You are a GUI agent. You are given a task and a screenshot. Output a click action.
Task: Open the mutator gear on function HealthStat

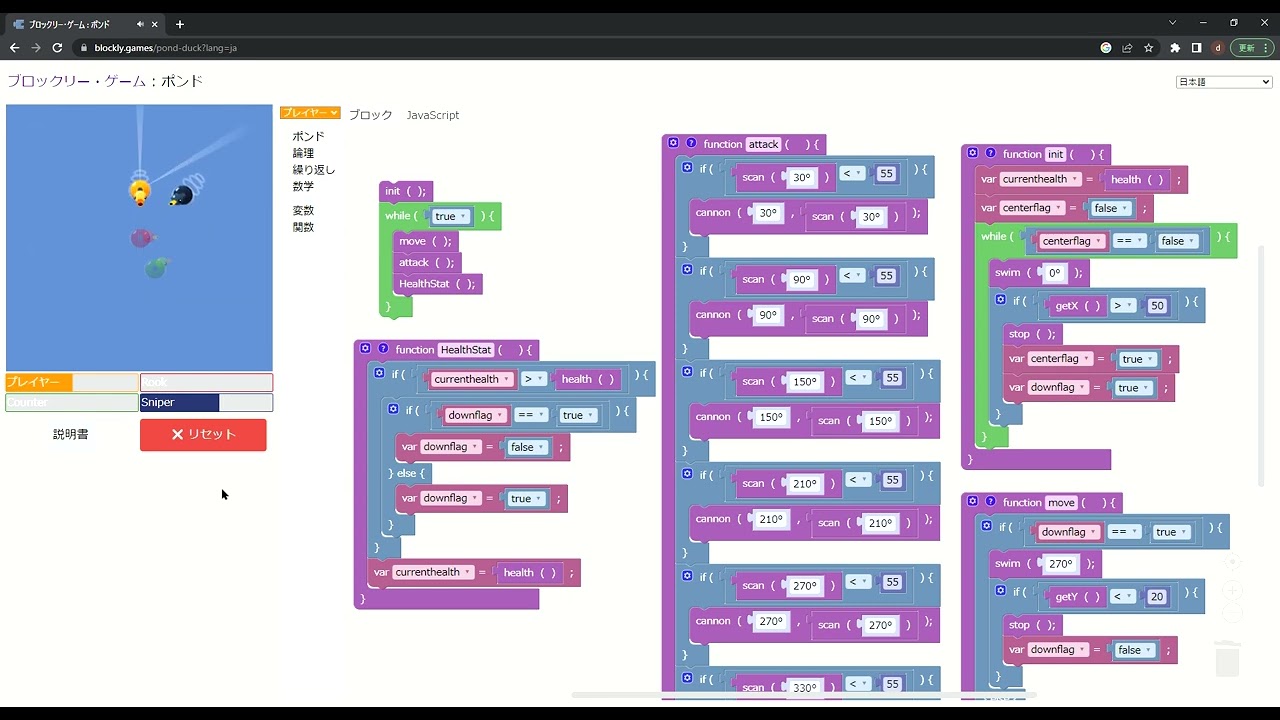(366, 349)
